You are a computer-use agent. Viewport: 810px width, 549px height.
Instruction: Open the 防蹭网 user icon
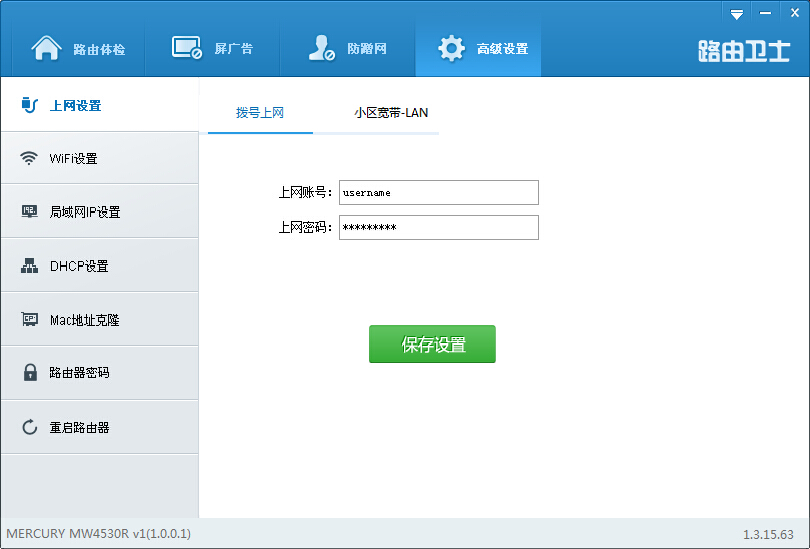pyautogui.click(x=321, y=48)
